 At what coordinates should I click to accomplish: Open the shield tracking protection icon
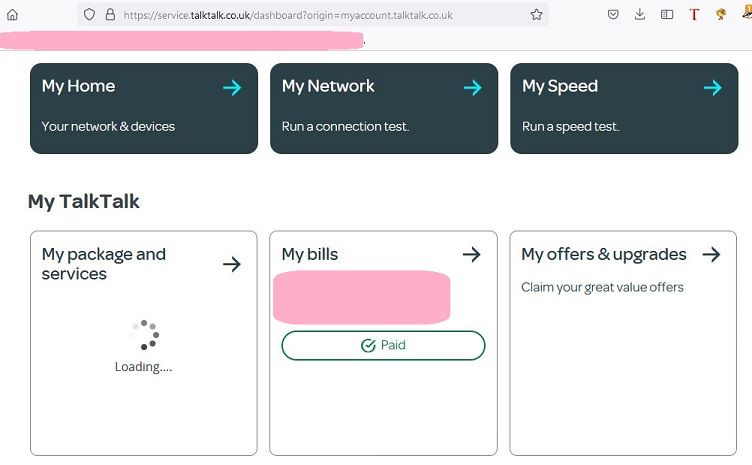pos(90,15)
